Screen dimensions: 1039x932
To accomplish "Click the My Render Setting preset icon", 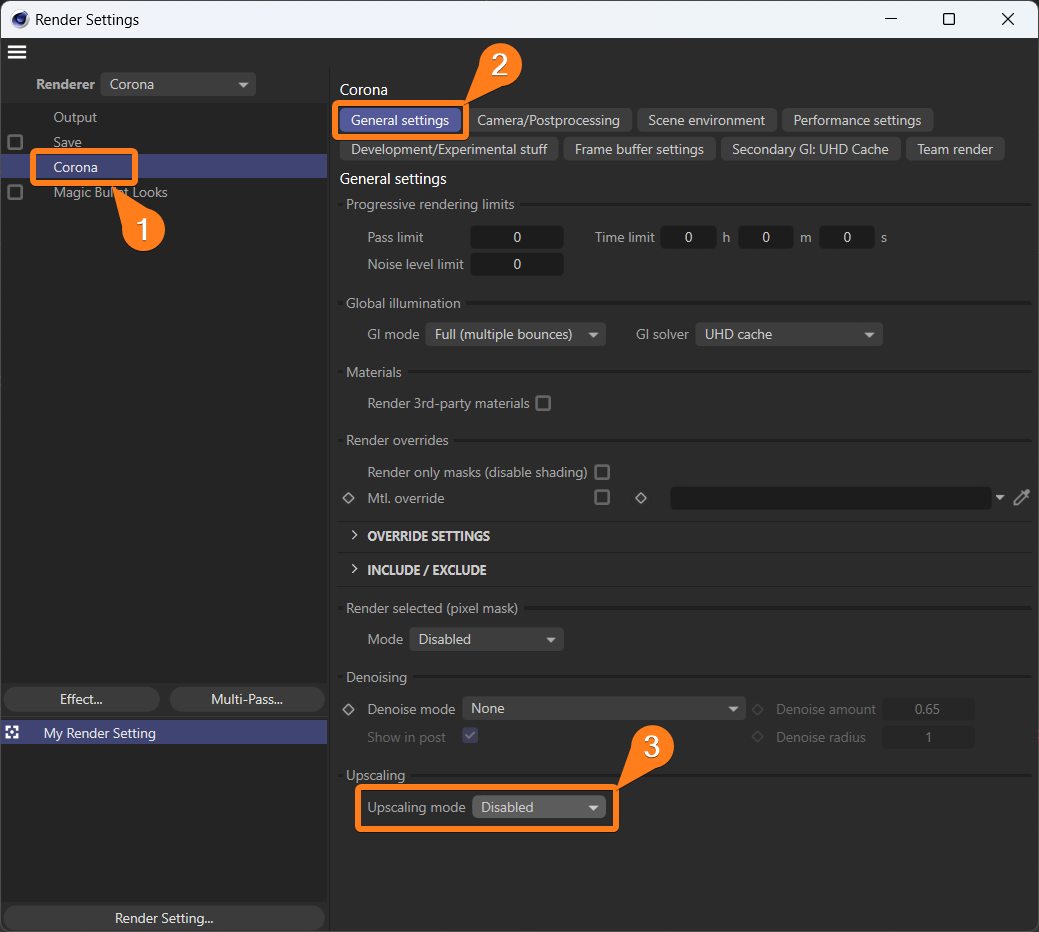I will pos(13,733).
